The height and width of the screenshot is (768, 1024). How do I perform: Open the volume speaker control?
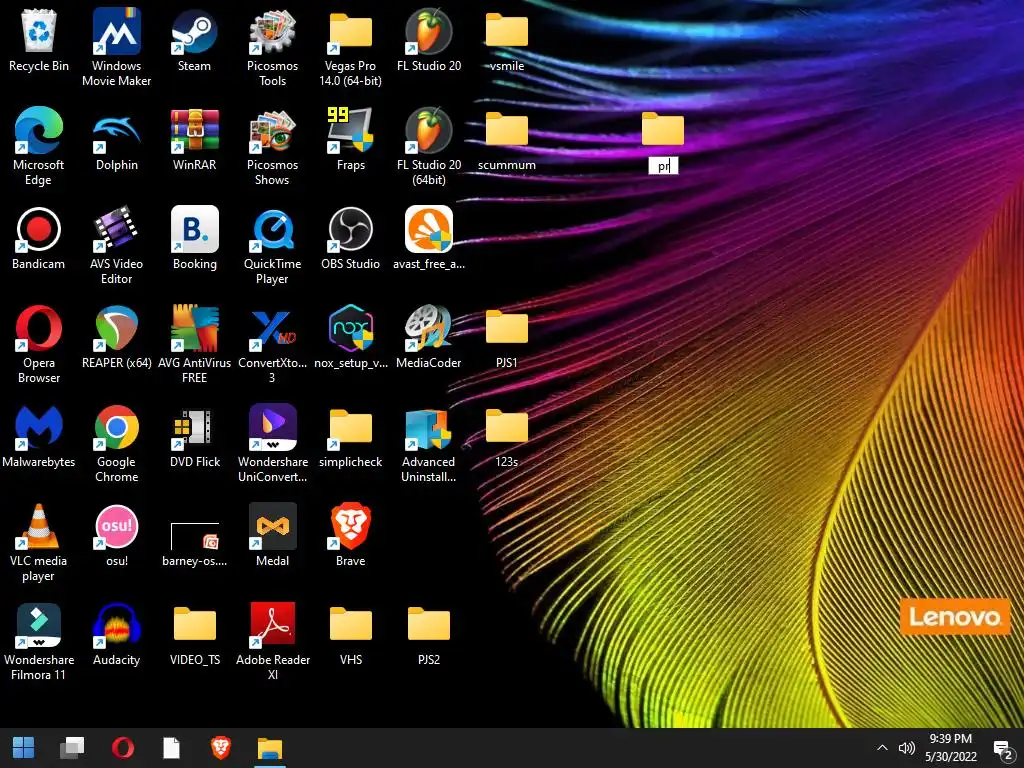coord(906,748)
